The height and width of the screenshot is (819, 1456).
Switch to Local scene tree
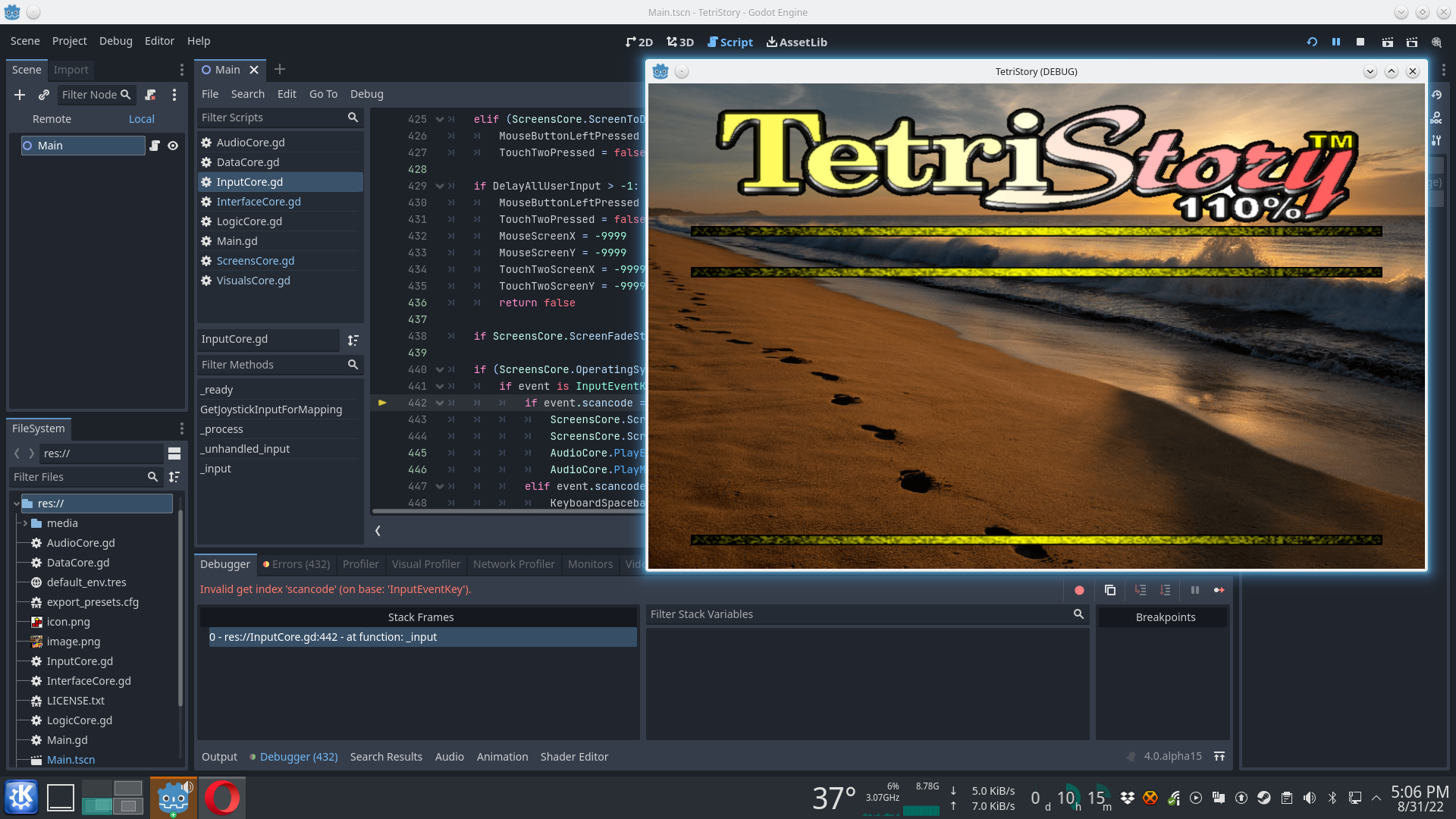click(142, 119)
